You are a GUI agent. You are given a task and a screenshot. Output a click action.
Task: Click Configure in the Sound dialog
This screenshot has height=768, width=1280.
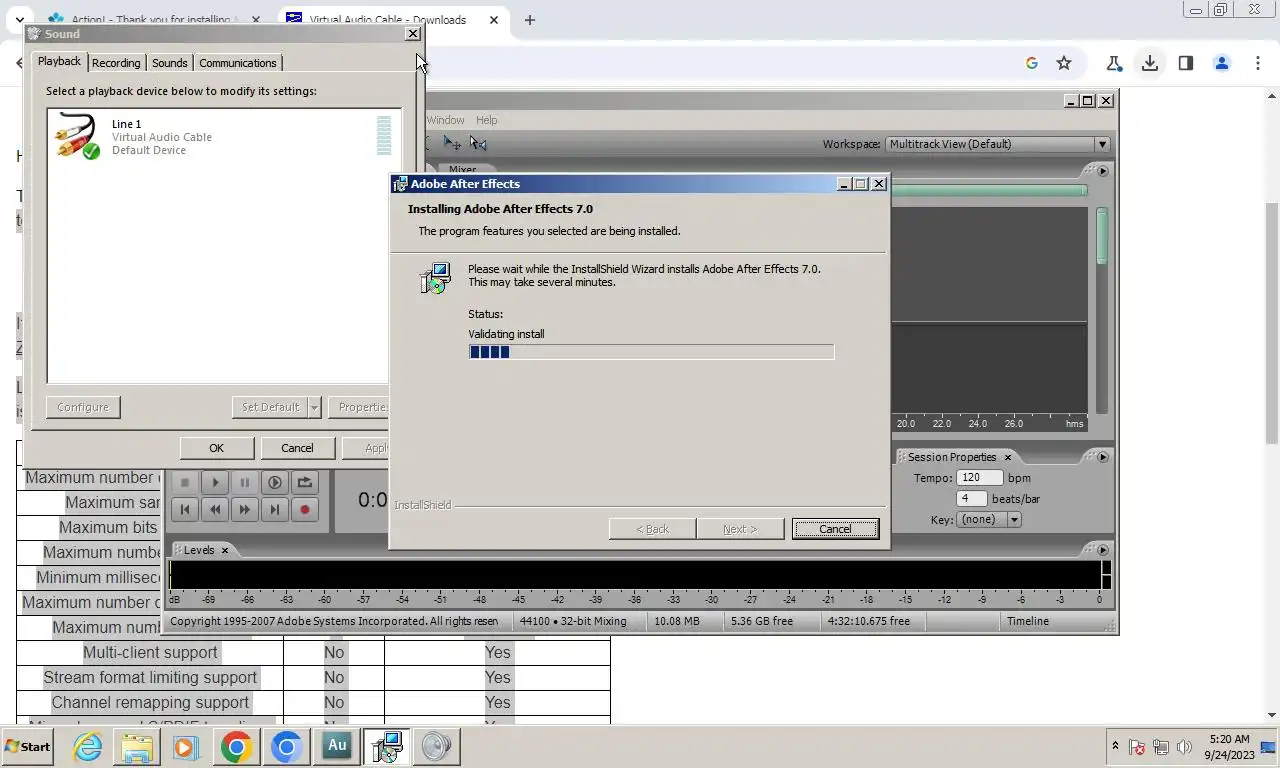click(83, 407)
